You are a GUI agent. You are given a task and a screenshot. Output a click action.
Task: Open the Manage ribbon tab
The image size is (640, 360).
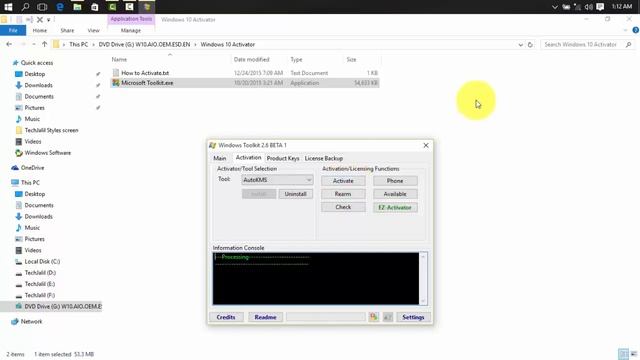(131, 30)
